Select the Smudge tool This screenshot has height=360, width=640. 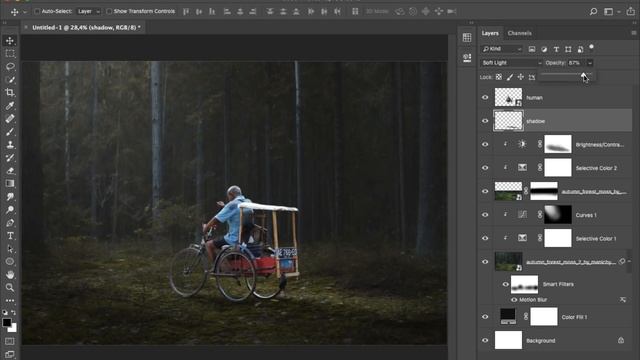click(x=10, y=197)
